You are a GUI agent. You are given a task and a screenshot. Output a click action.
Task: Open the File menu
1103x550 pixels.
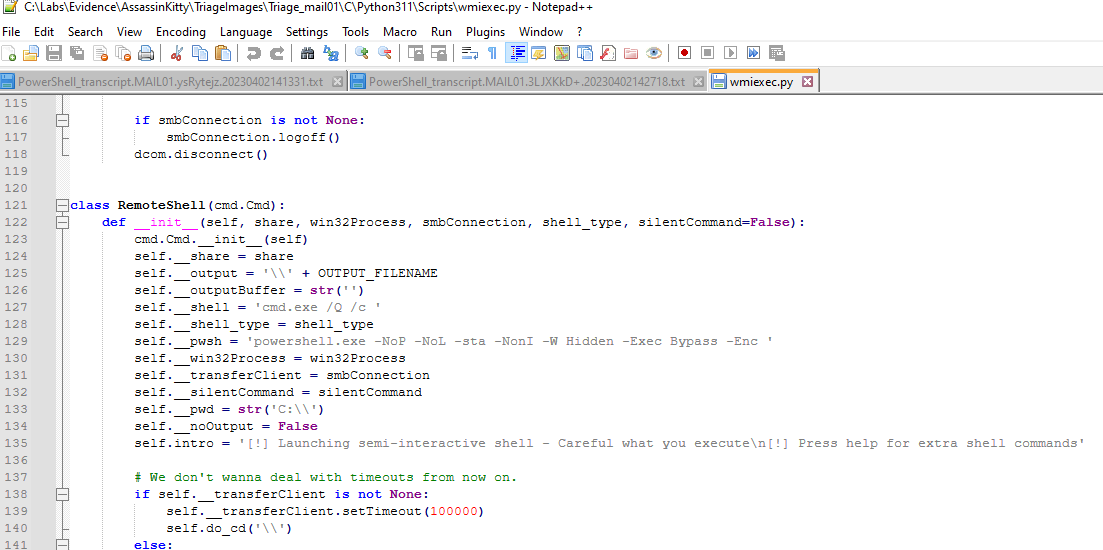[x=11, y=32]
